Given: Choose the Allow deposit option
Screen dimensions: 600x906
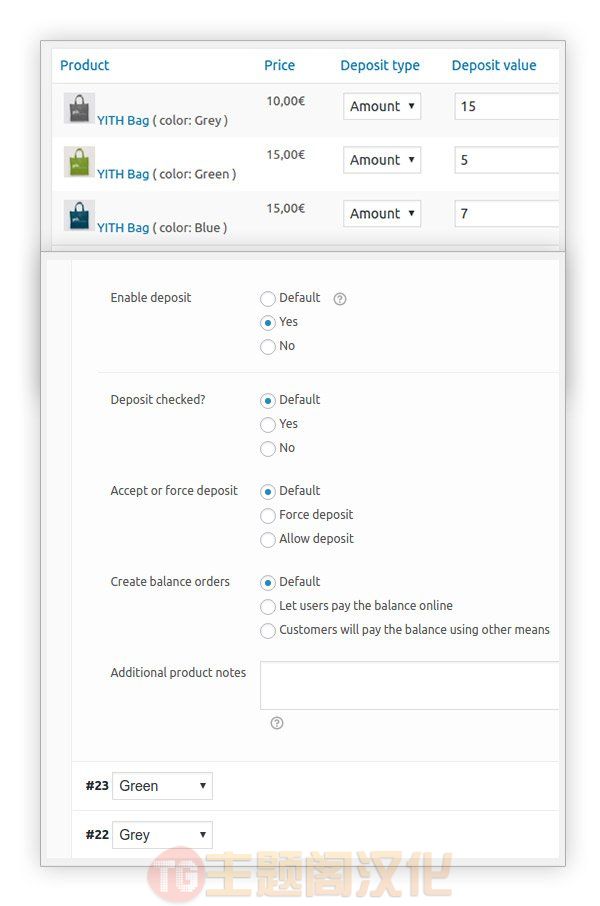Looking at the screenshot, I should click(268, 540).
